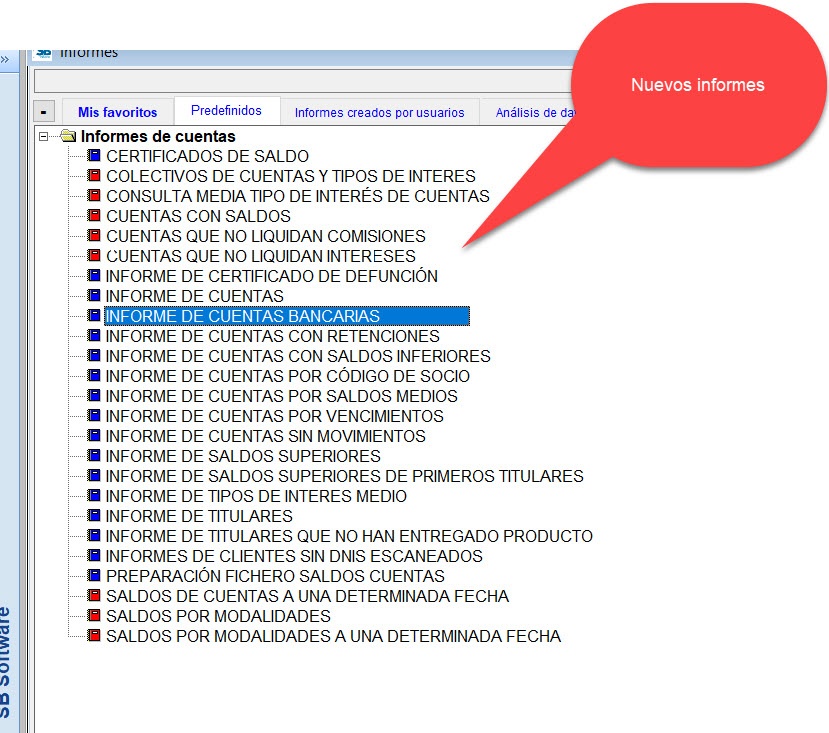829x733 pixels.
Task: Open the CUENTAS QUE NO LIQUIDAN COMISIONES report
Action: pyautogui.click(x=265, y=236)
